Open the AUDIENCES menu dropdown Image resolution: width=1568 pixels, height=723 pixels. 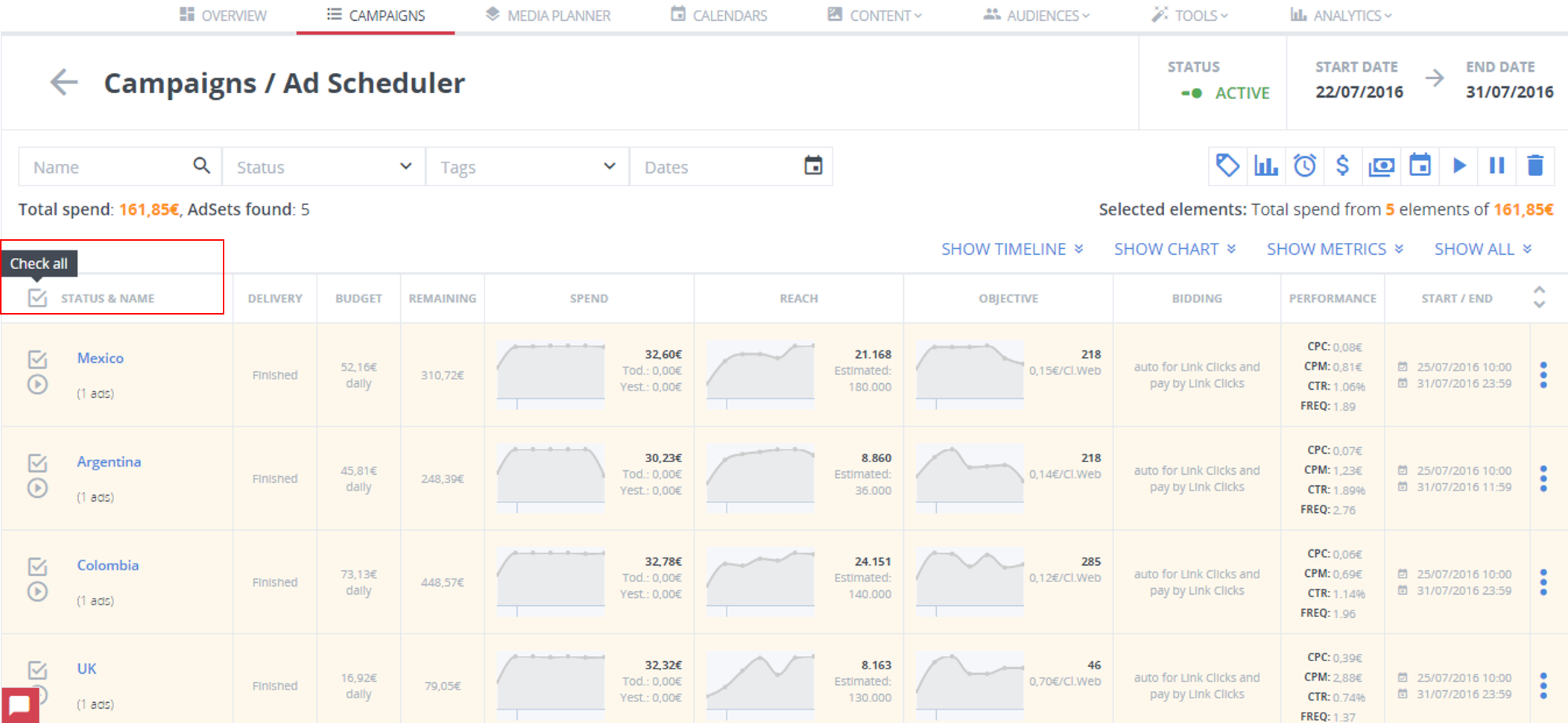point(1037,15)
